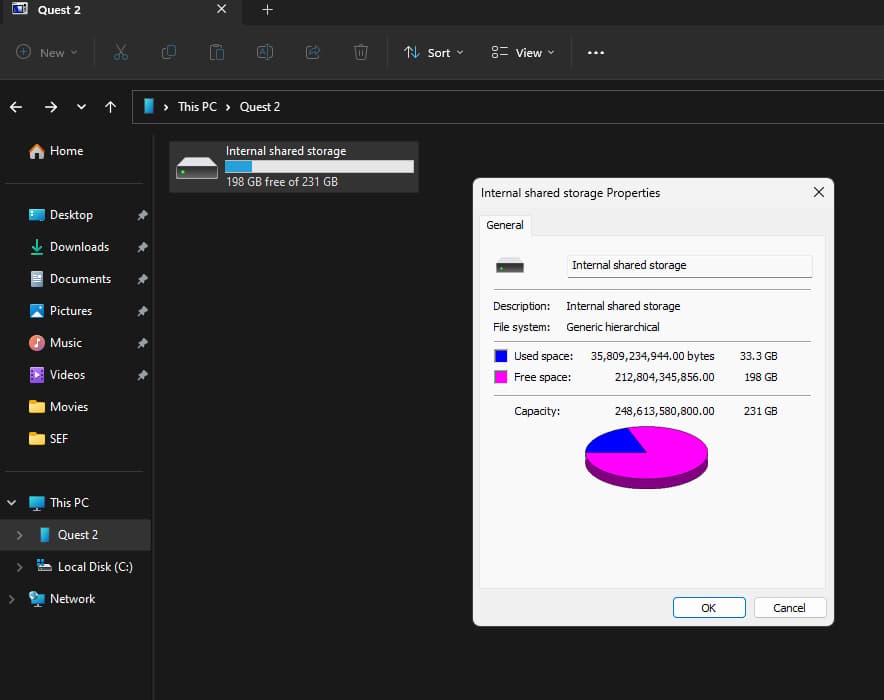Click the '198 GB free of 231 GB' text

pyautogui.click(x=282, y=181)
